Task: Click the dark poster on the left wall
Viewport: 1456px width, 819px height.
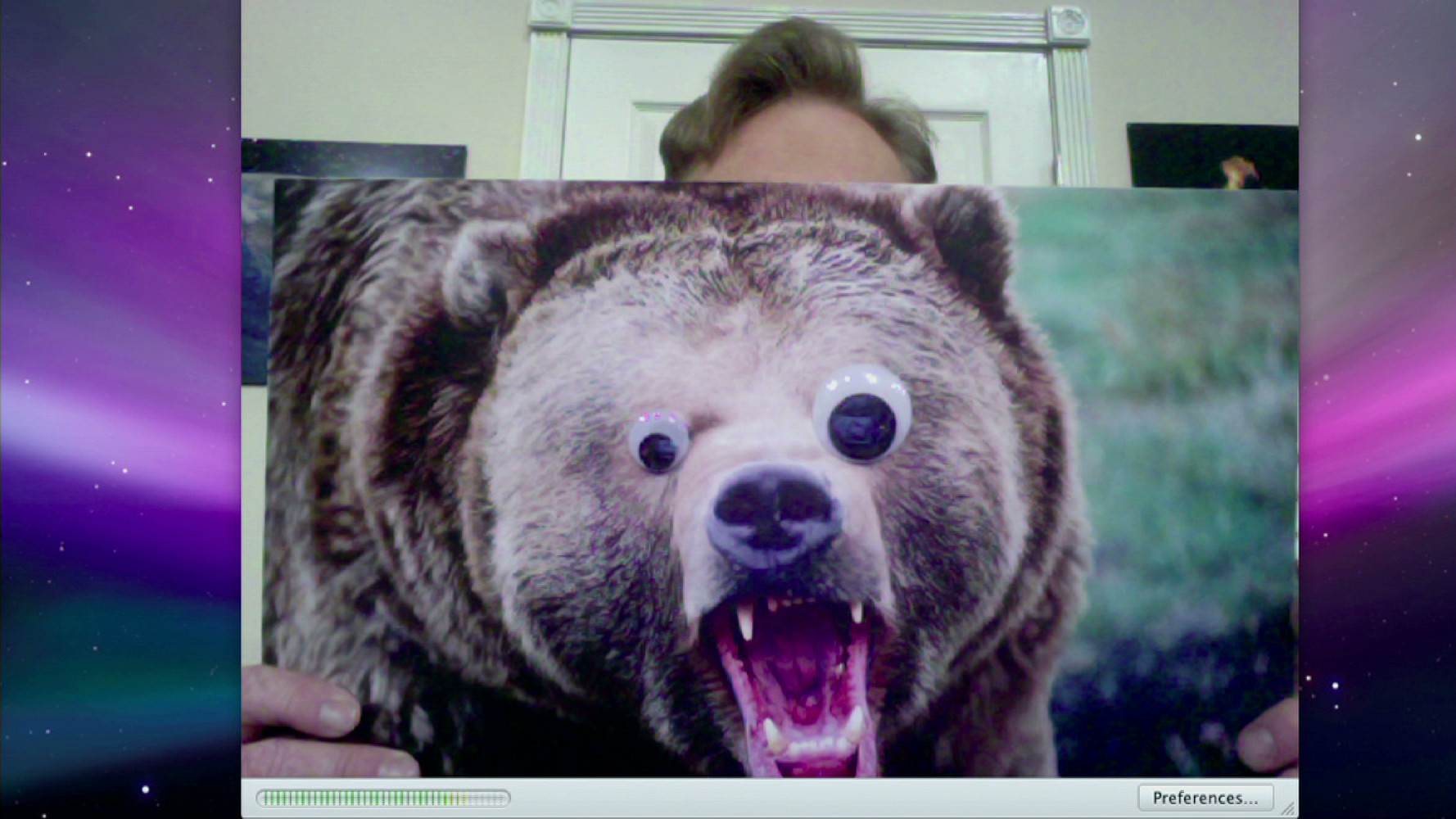Action: click(352, 158)
